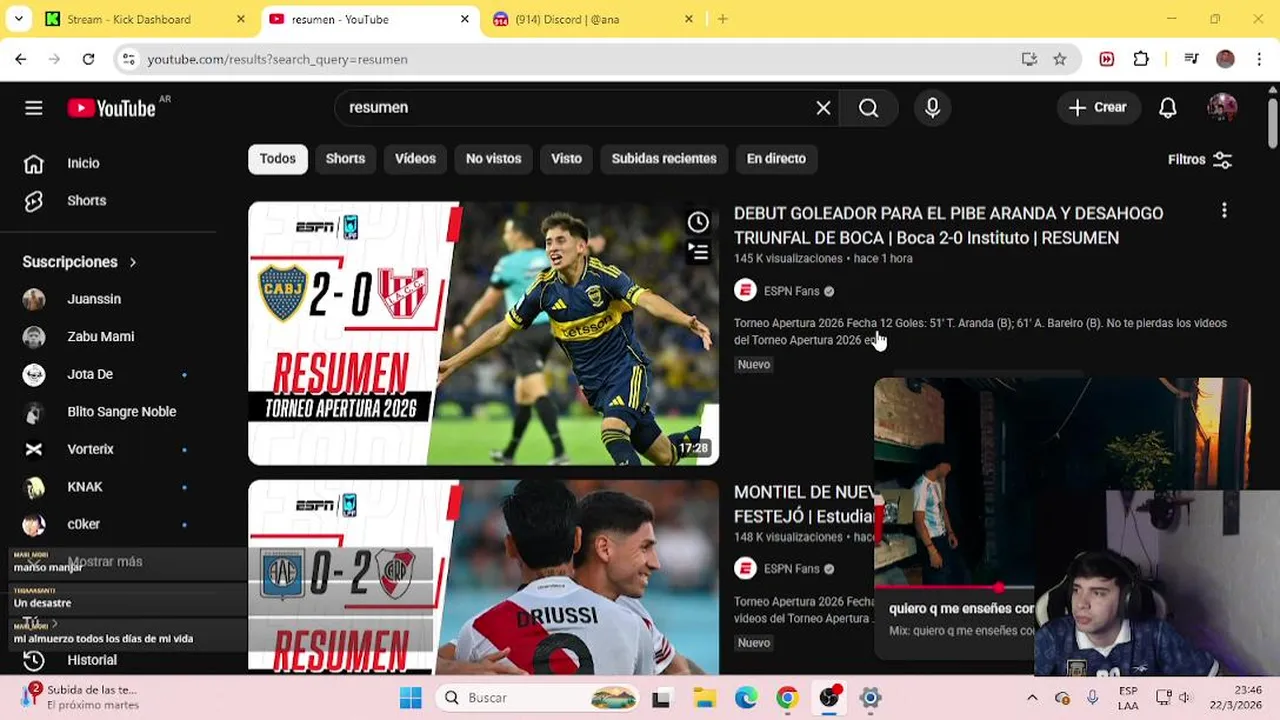Start voice search with the microphone icon
1280x720 pixels.
pos(932,108)
